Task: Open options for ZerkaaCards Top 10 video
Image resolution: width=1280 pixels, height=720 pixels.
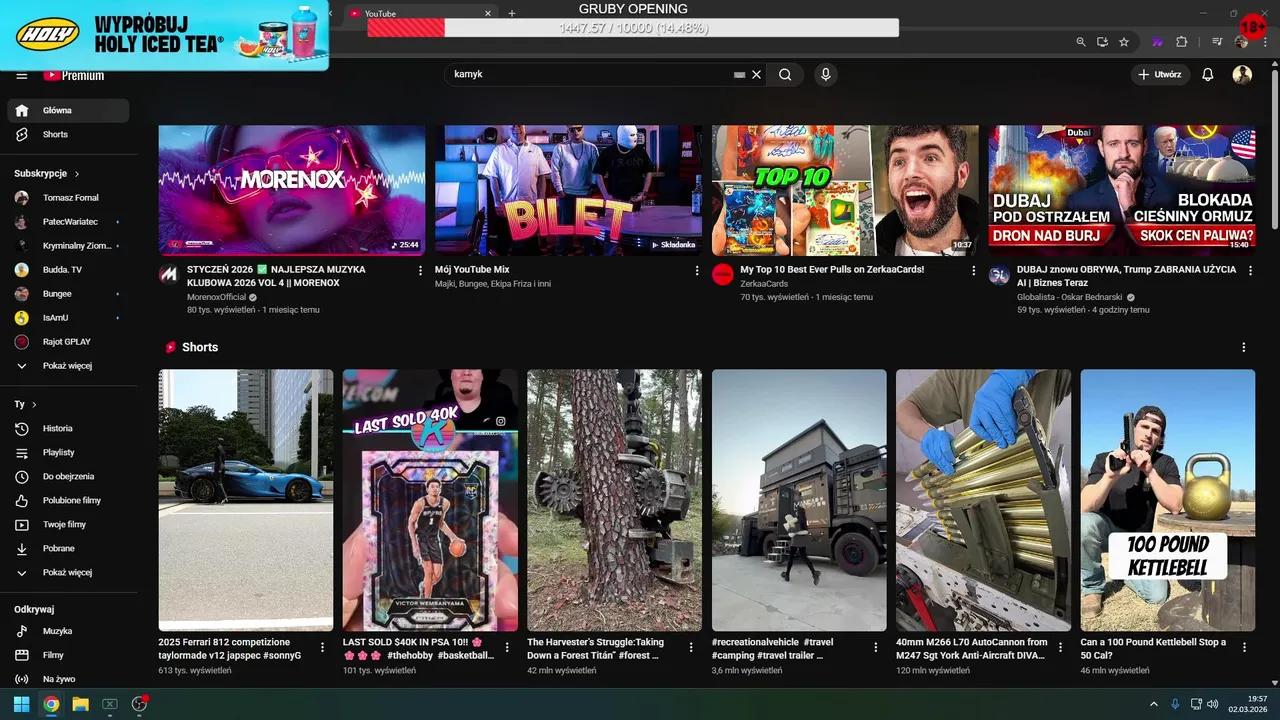Action: (x=974, y=270)
